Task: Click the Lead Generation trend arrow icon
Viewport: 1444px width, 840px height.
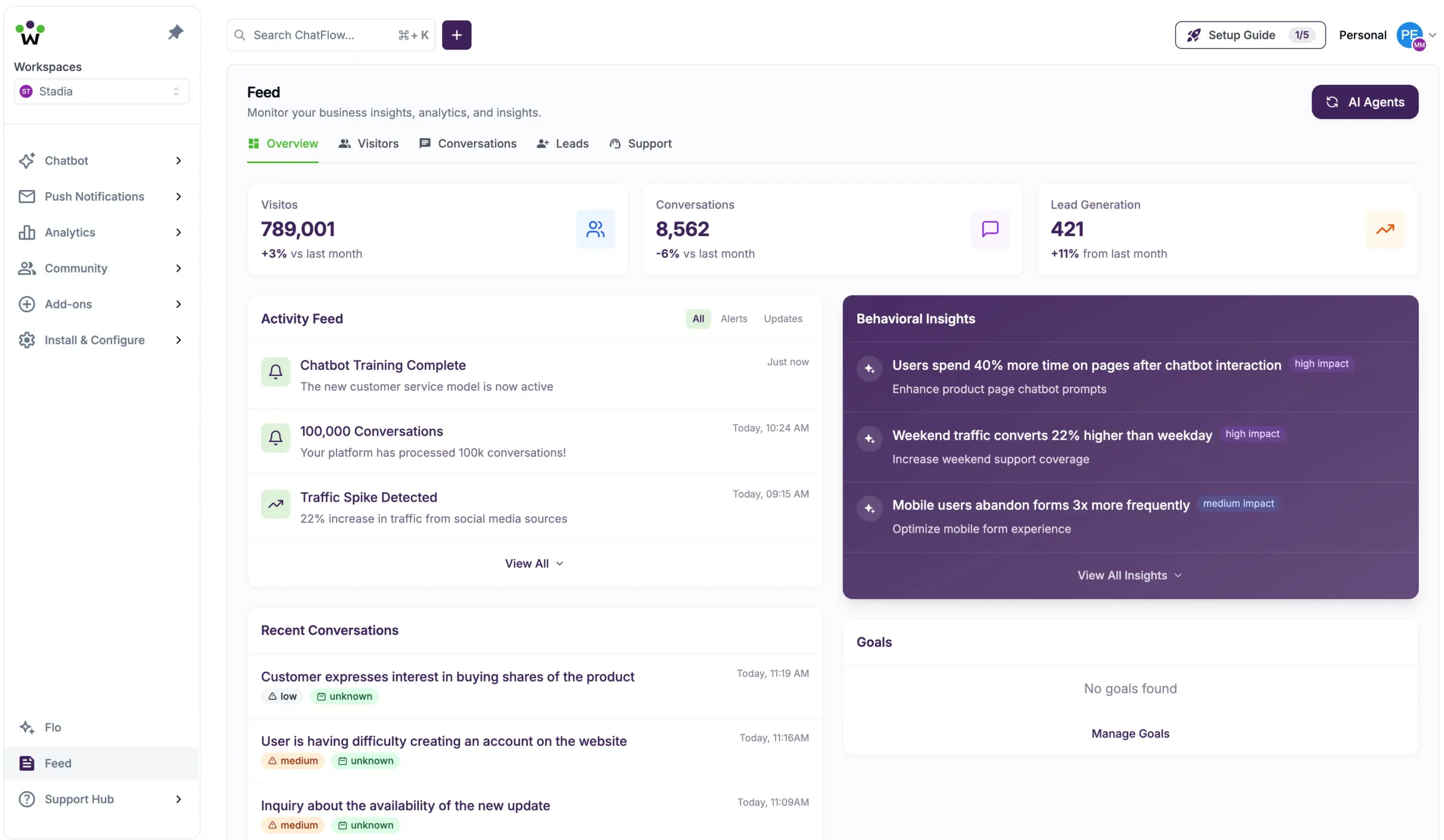Action: [x=1384, y=229]
